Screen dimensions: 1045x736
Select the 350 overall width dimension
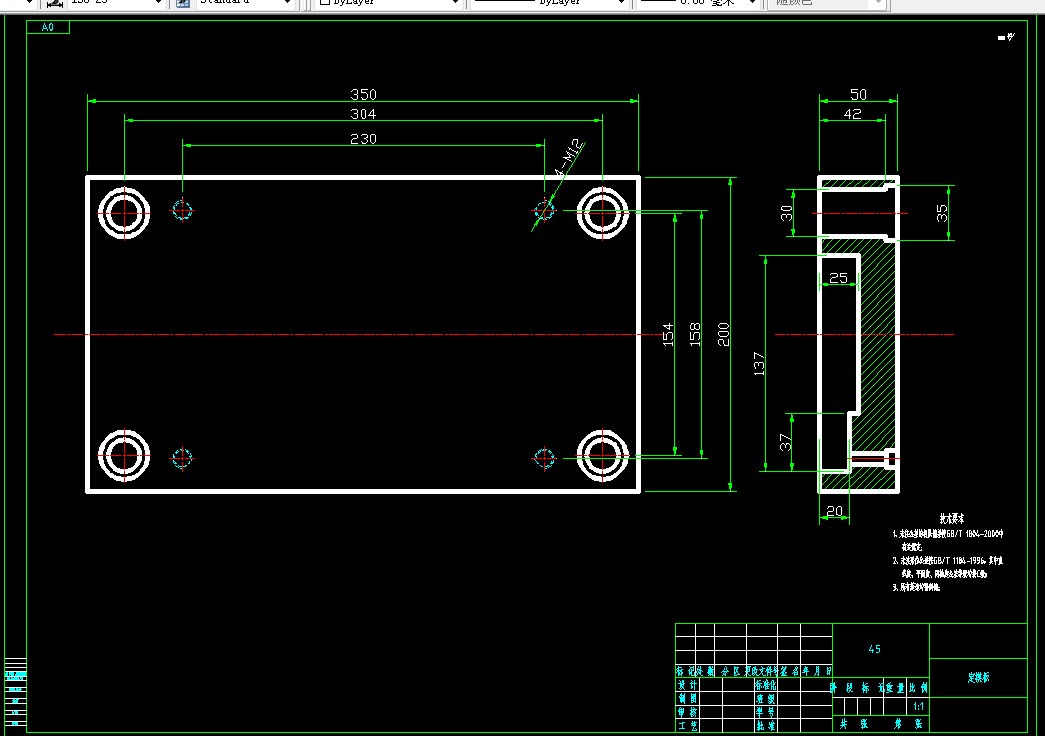pyautogui.click(x=363, y=95)
